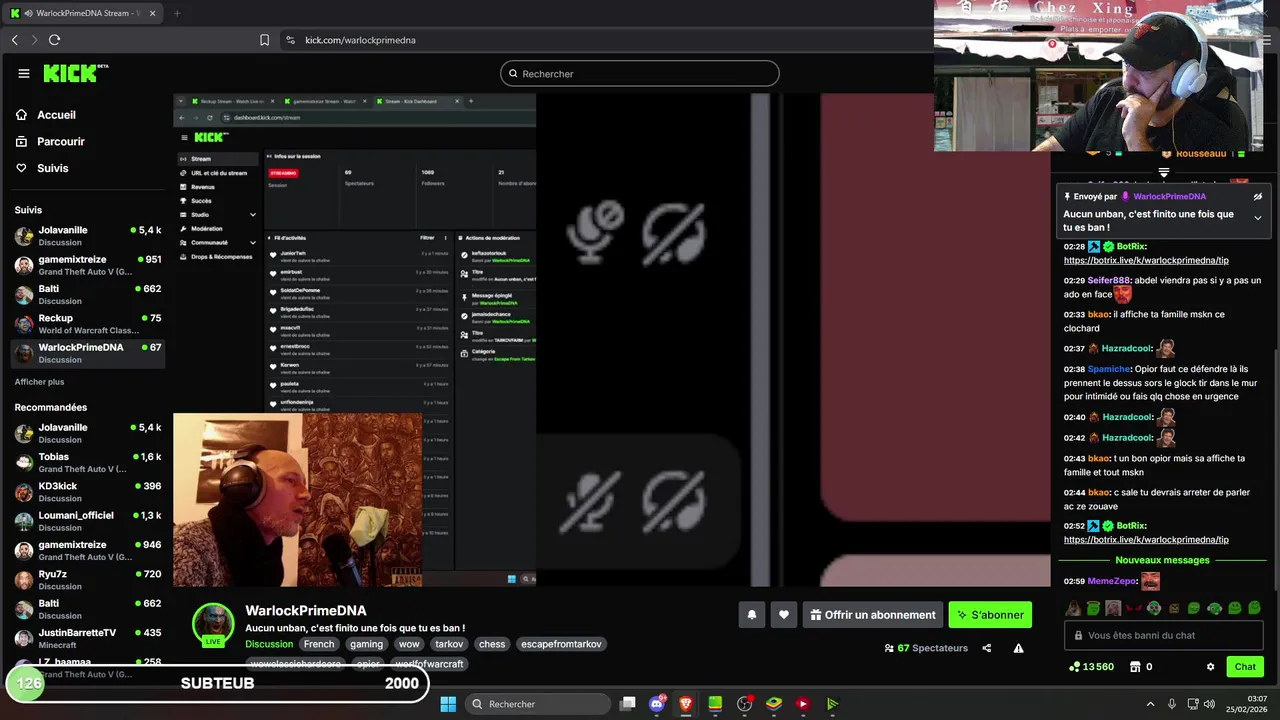
Task: Open recommended channel Tobias
Action: (87, 462)
